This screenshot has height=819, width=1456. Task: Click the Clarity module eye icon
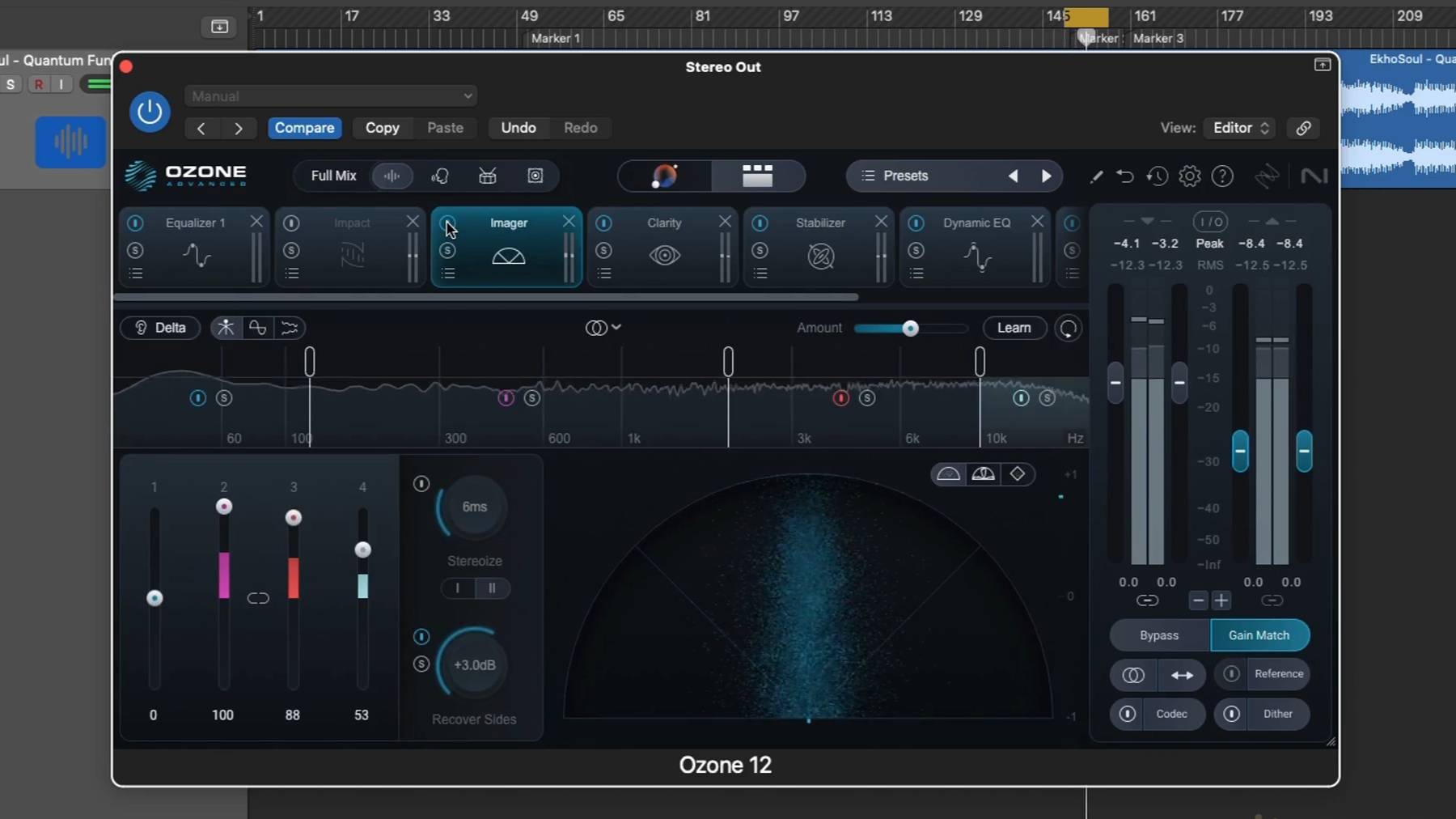[x=664, y=256]
